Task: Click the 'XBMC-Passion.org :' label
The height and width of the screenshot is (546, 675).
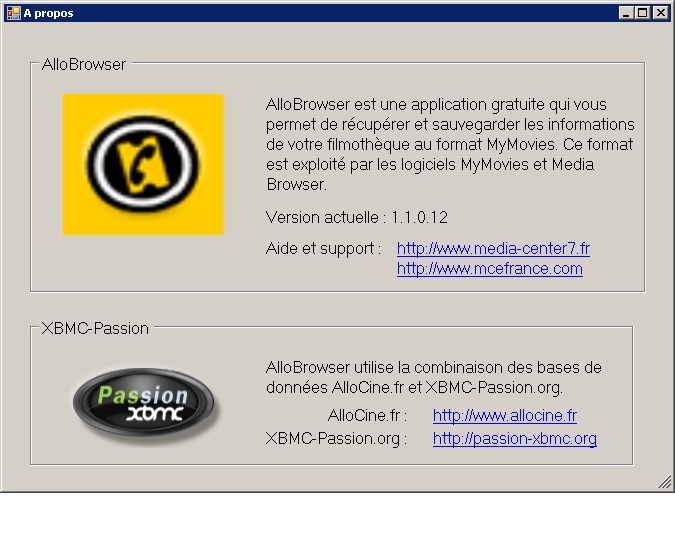Action: pyautogui.click(x=336, y=438)
